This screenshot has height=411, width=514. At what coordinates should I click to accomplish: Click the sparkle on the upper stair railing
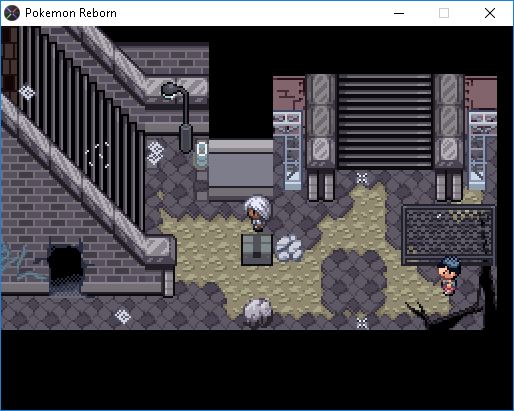pyautogui.click(x=27, y=92)
